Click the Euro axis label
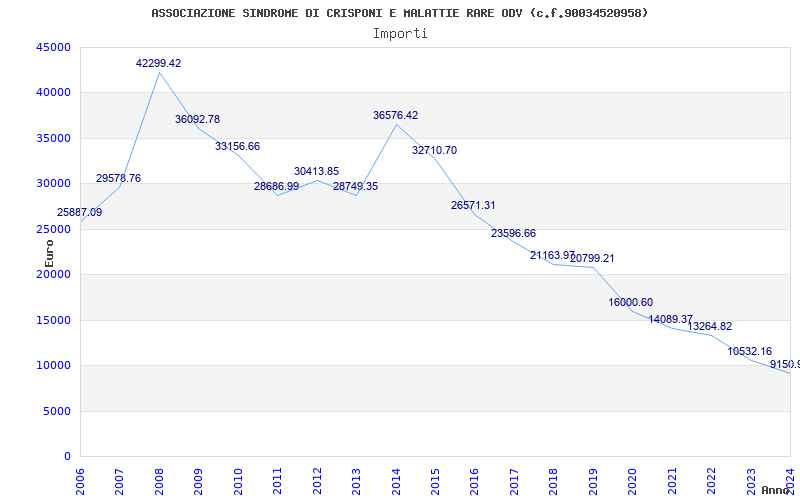 49,253
